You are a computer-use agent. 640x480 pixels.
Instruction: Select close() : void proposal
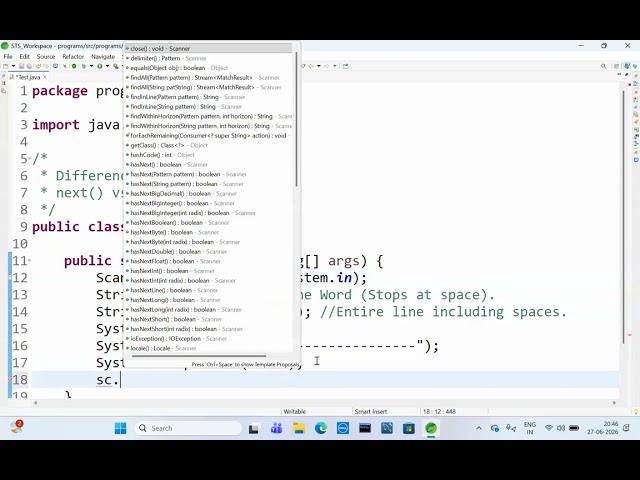click(x=208, y=49)
